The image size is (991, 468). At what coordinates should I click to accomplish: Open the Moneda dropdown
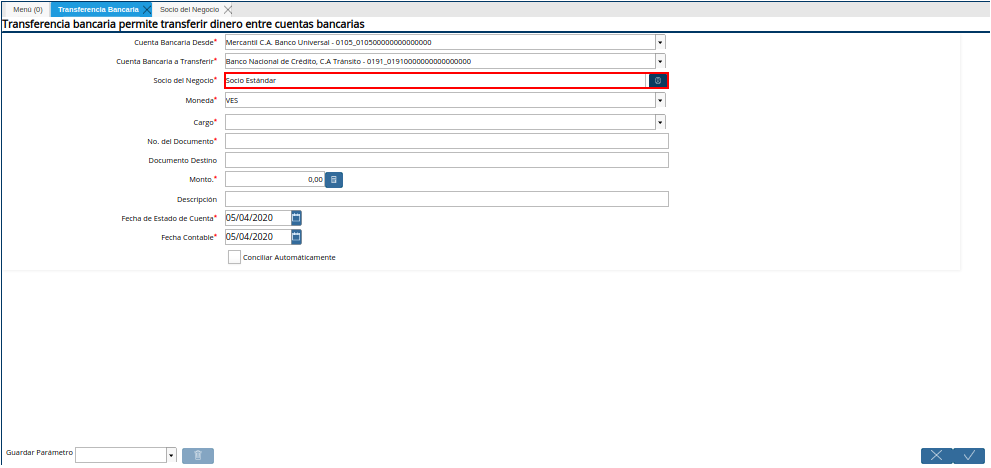point(660,100)
